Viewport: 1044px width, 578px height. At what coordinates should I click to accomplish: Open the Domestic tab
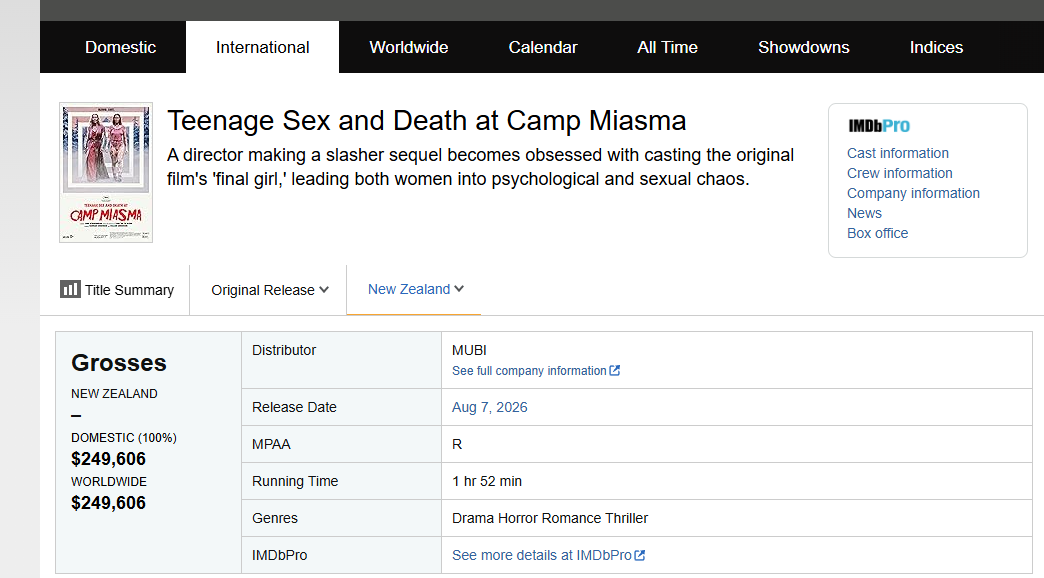click(121, 47)
